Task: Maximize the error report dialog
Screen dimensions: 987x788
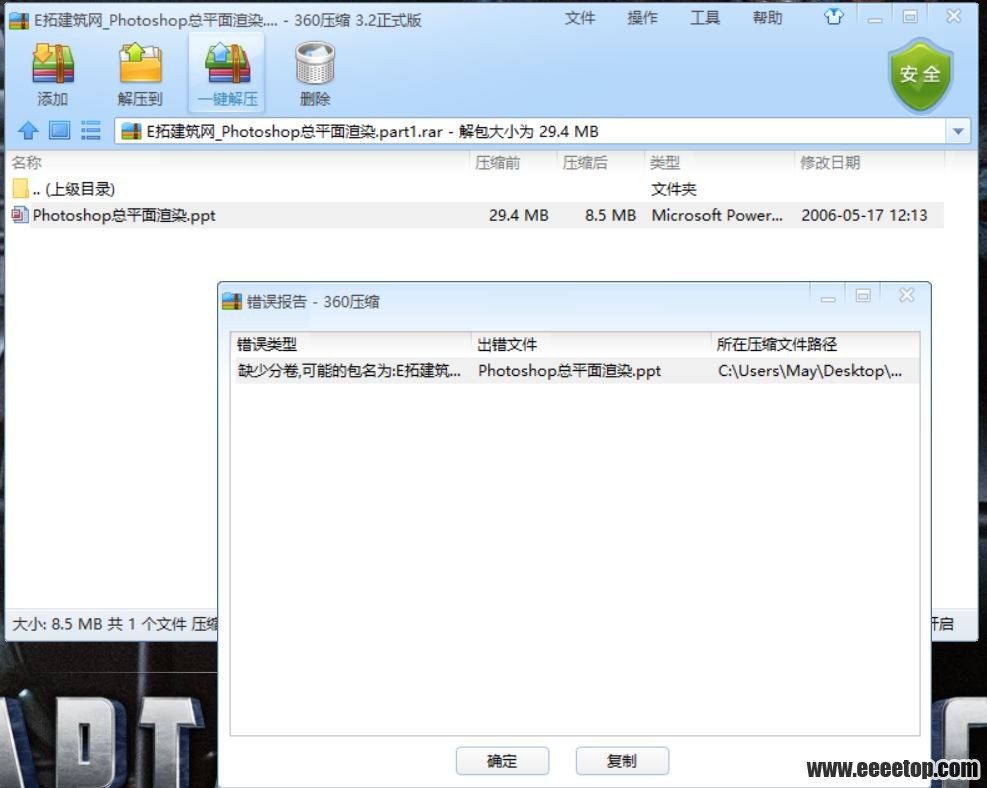Action: click(863, 295)
